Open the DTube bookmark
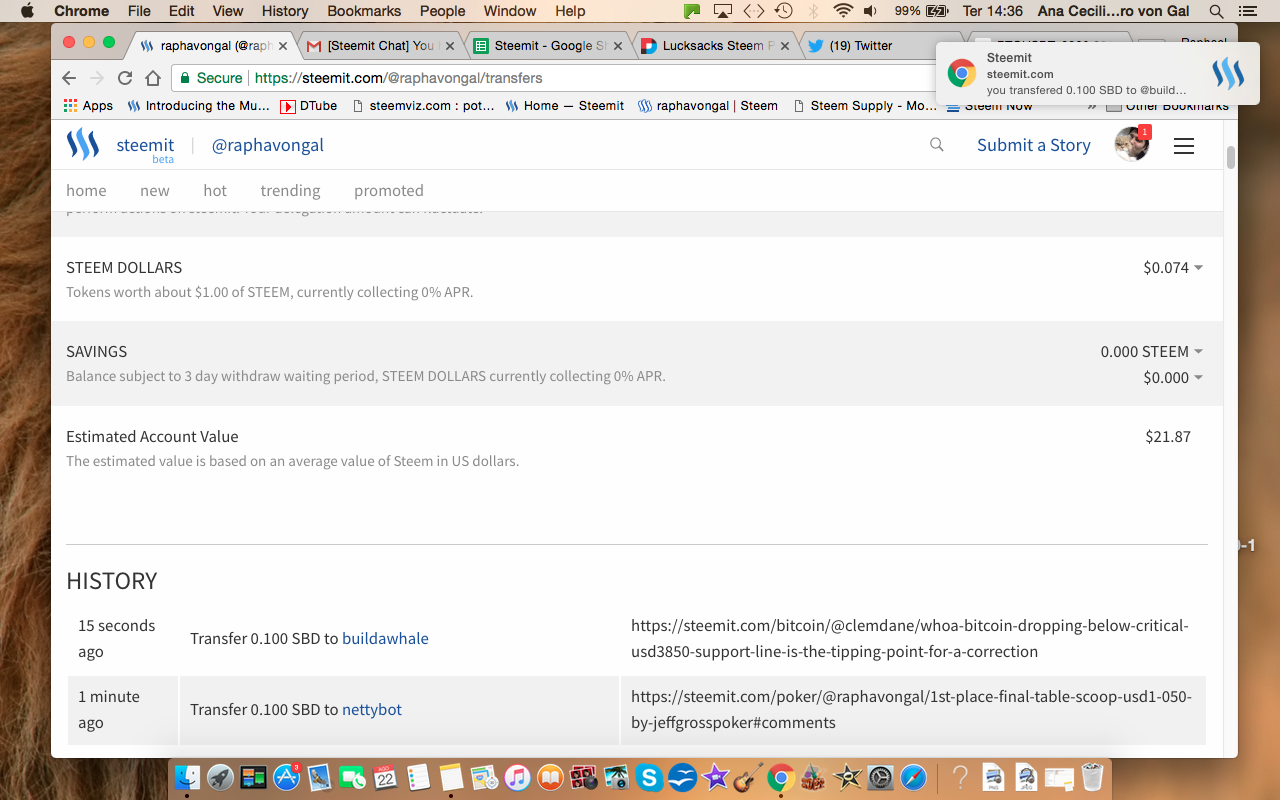The width and height of the screenshot is (1280, 800). [308, 105]
